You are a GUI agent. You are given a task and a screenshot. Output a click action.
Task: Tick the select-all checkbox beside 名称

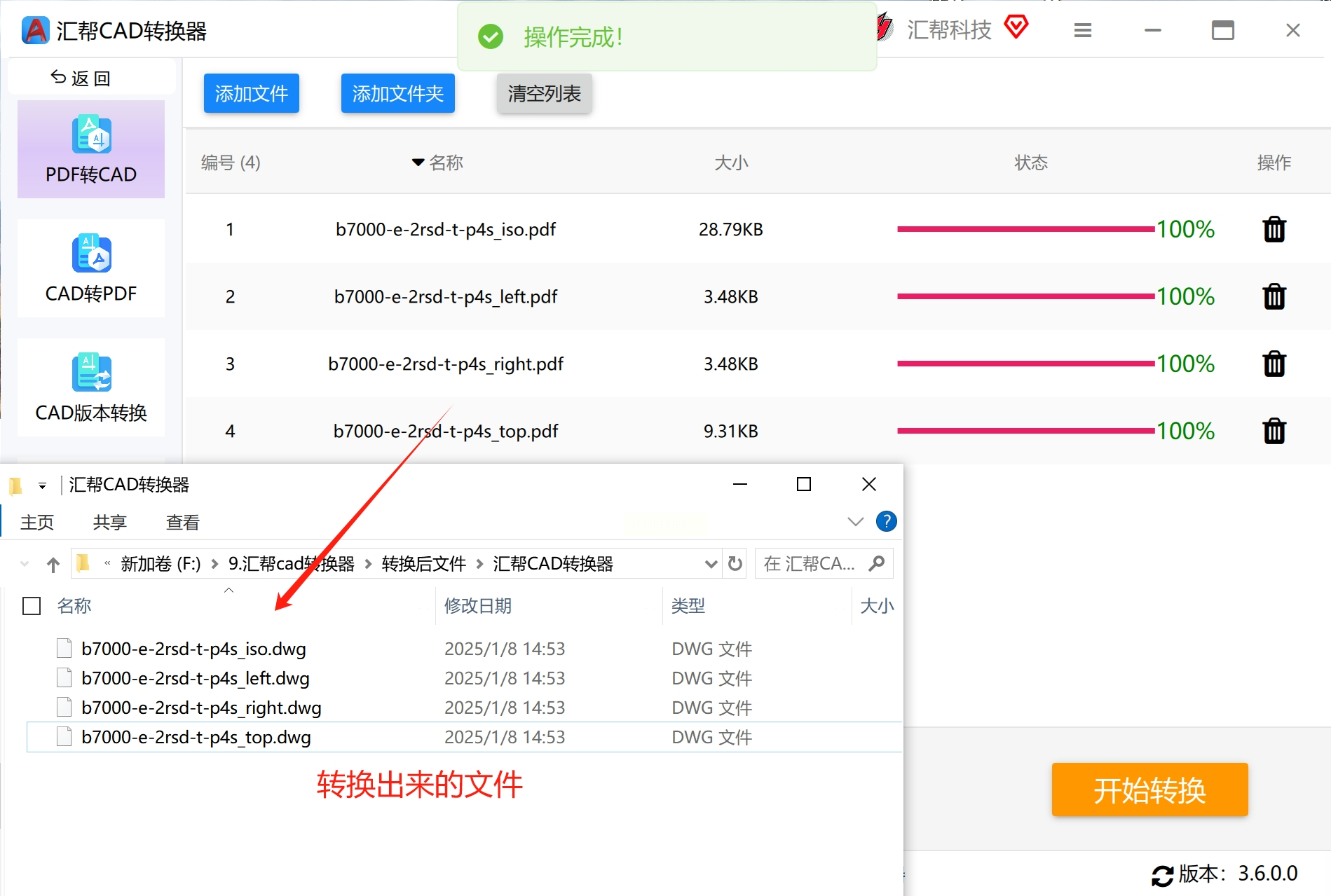click(32, 606)
